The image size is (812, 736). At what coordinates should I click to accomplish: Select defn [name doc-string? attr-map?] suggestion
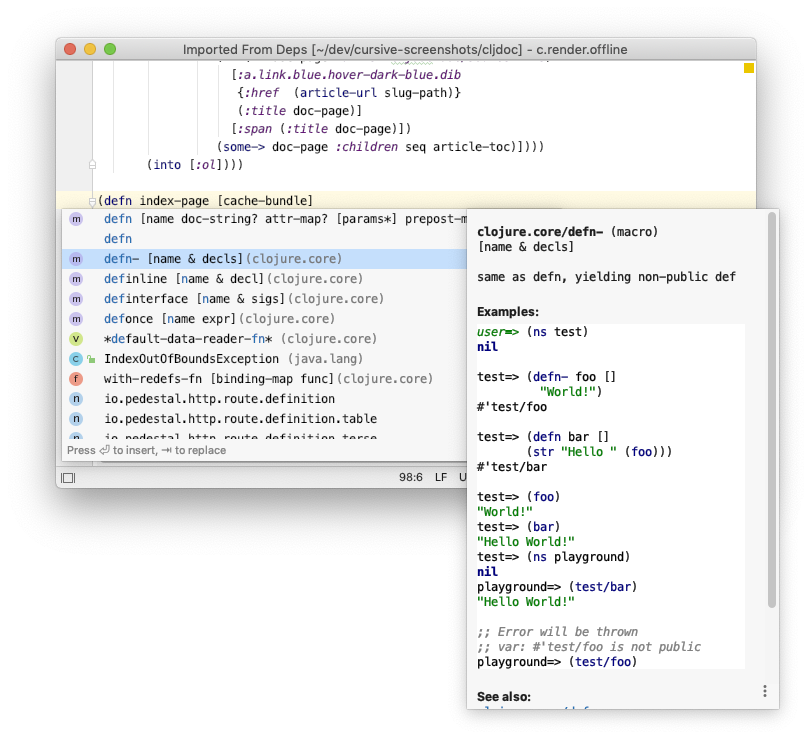tap(264, 219)
